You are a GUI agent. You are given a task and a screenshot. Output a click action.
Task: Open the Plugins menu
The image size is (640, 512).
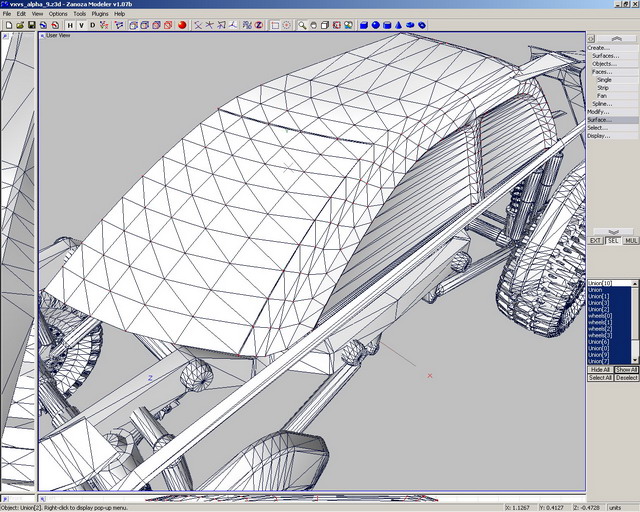tap(100, 14)
